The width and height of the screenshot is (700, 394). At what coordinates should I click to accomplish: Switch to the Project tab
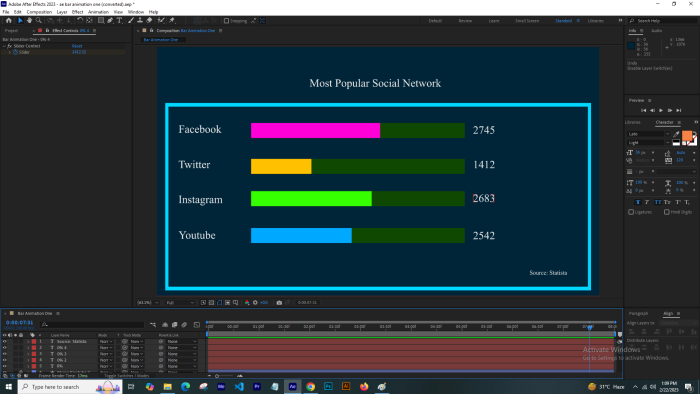[11, 30]
